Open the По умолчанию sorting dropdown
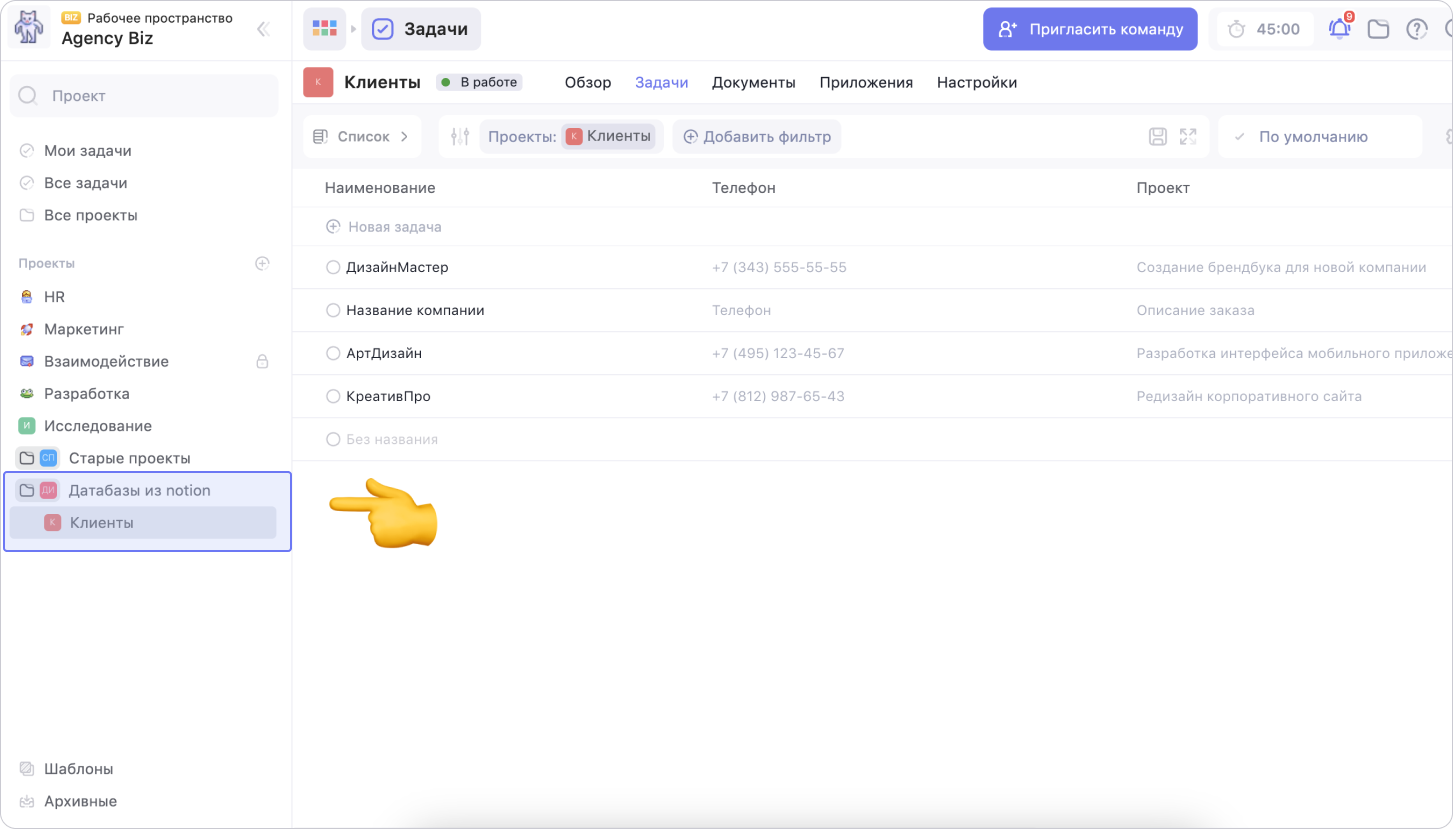This screenshot has width=1453, height=829. pos(1312,137)
